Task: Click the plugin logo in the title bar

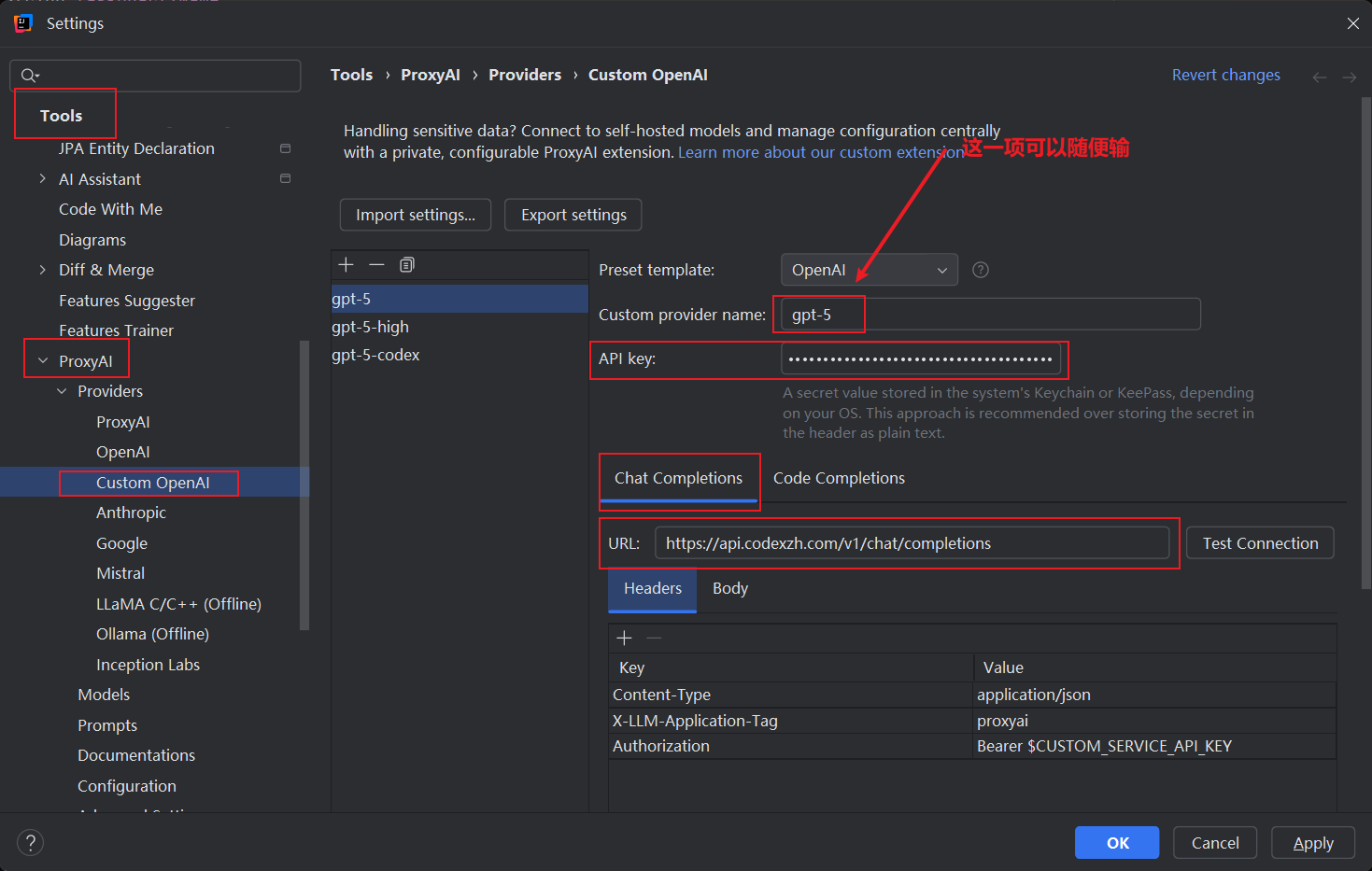Action: tap(22, 22)
